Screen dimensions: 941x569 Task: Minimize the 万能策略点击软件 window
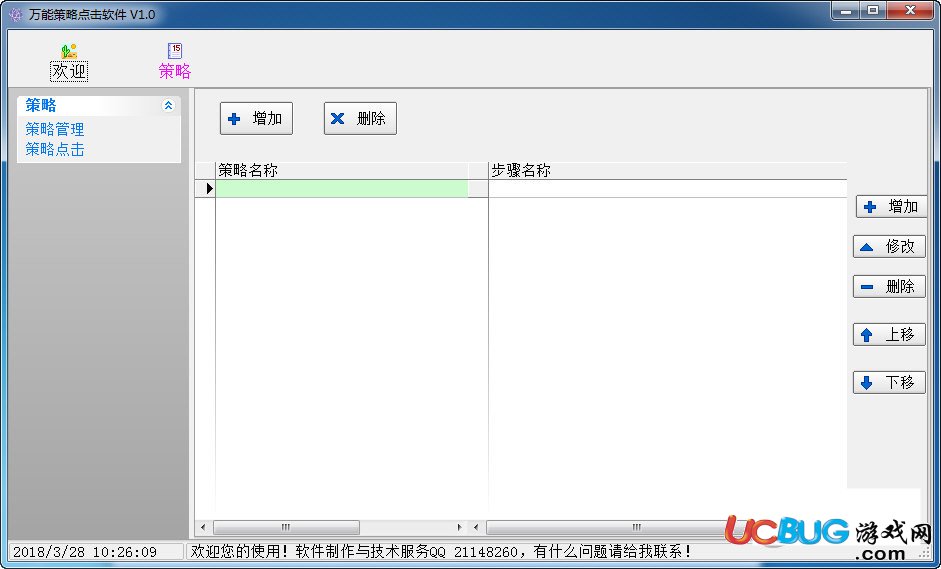[x=845, y=10]
